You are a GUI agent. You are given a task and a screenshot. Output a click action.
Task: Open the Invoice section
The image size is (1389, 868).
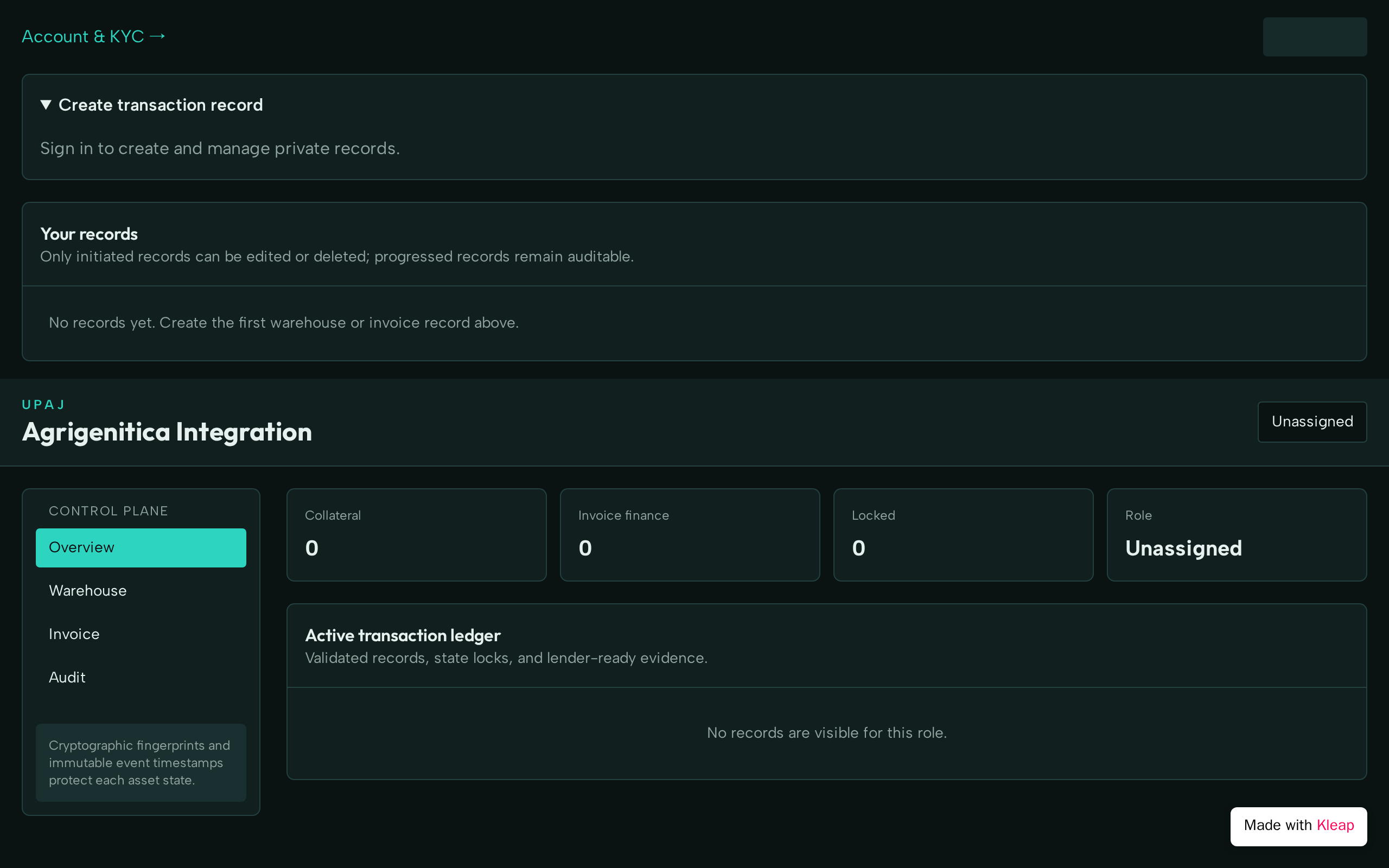click(x=141, y=634)
